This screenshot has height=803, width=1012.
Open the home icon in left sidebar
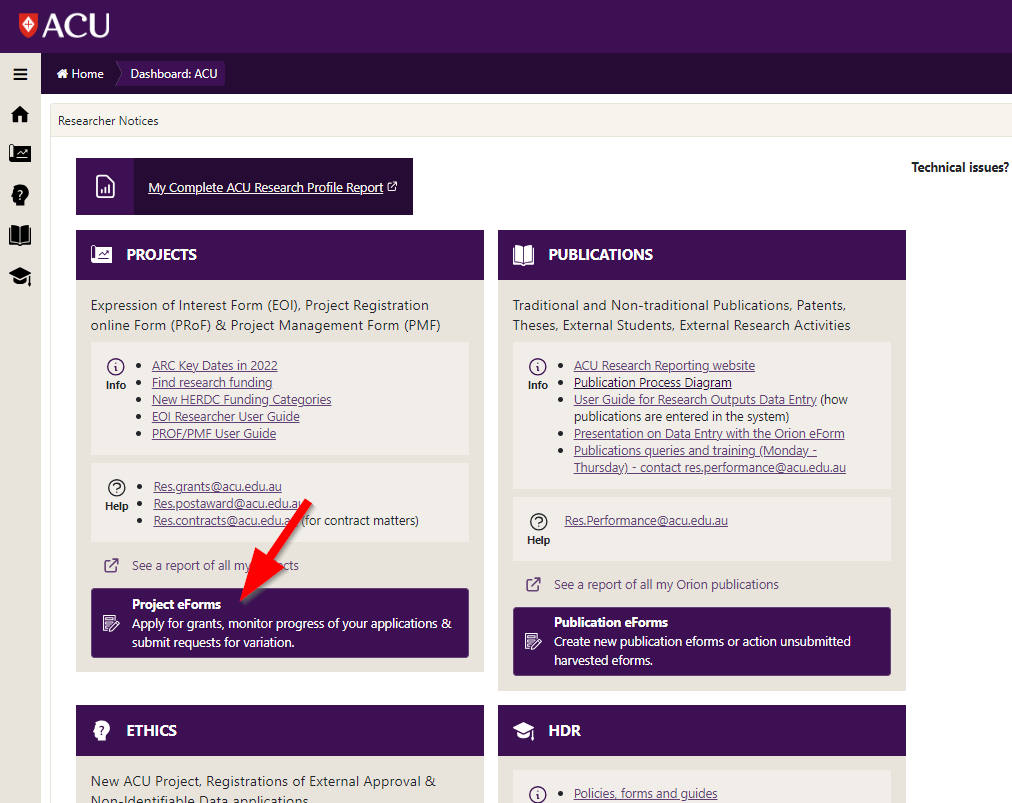click(x=20, y=115)
